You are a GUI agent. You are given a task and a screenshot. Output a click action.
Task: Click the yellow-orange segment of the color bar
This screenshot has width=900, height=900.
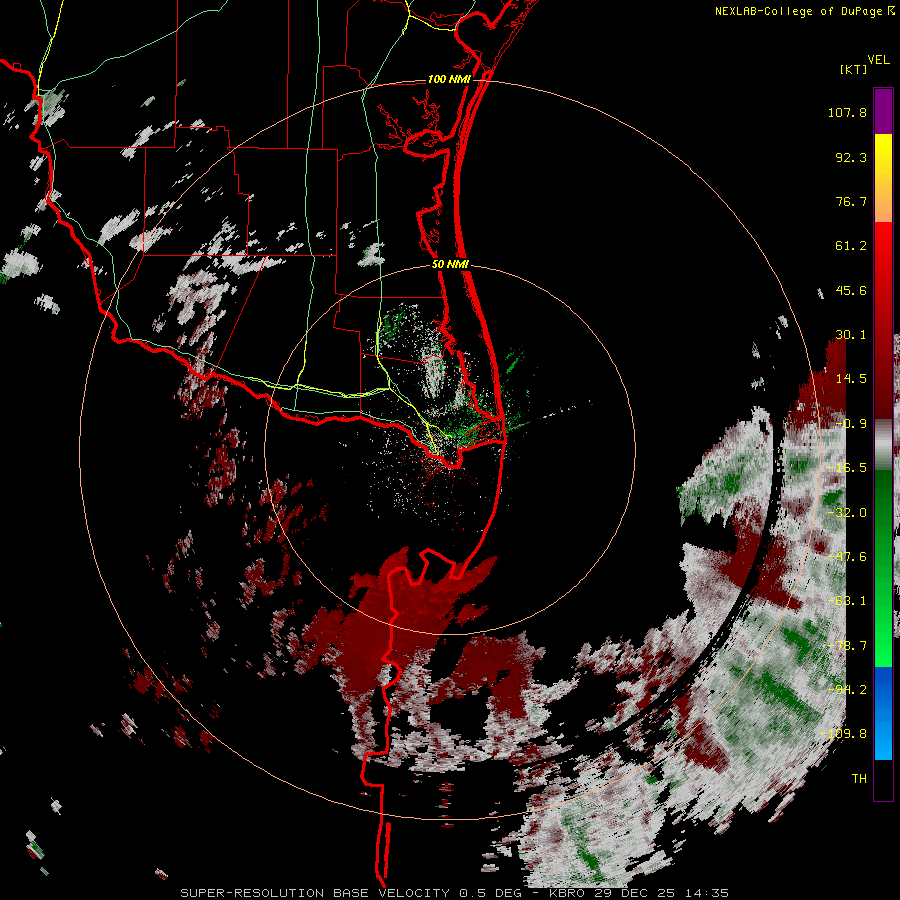point(883,178)
